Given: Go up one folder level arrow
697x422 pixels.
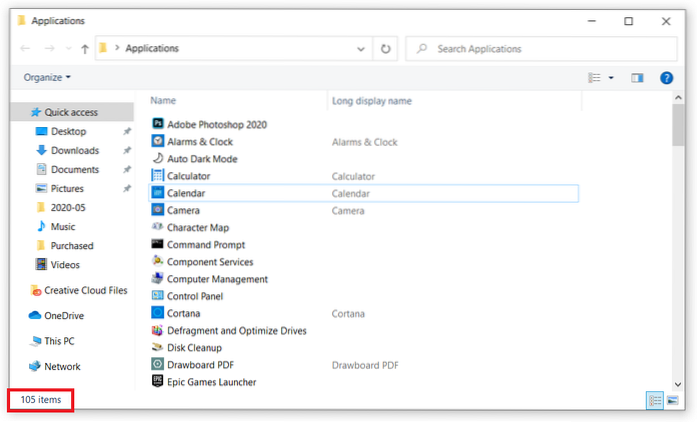Looking at the screenshot, I should tap(84, 48).
